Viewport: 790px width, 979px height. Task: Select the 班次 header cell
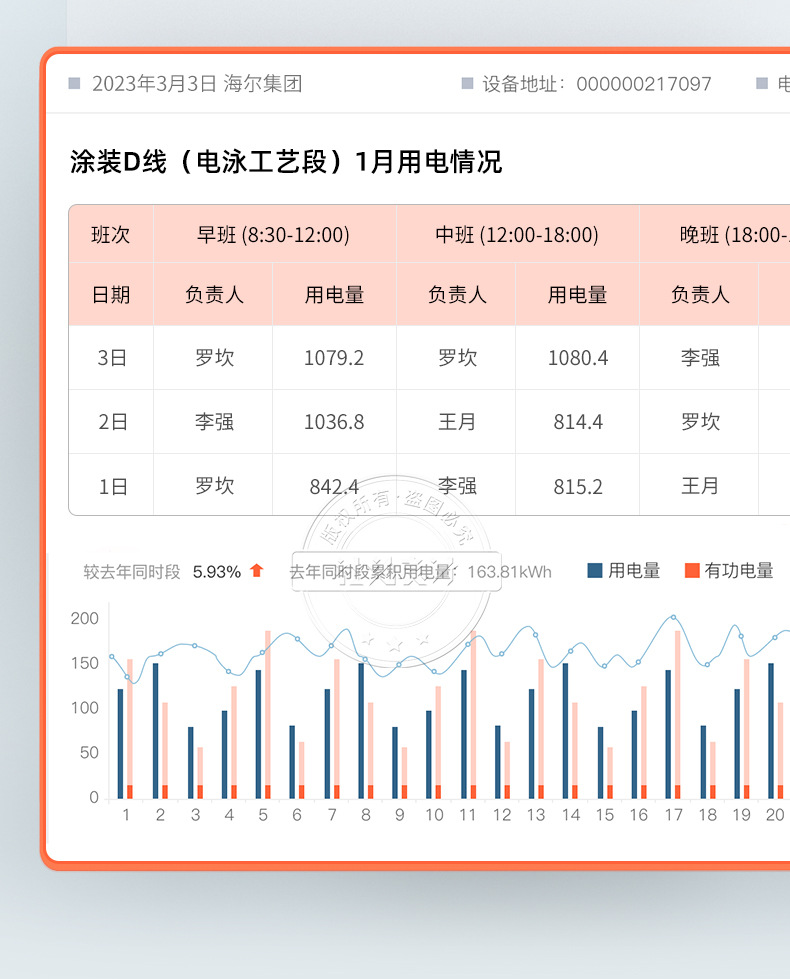pyautogui.click(x=111, y=235)
